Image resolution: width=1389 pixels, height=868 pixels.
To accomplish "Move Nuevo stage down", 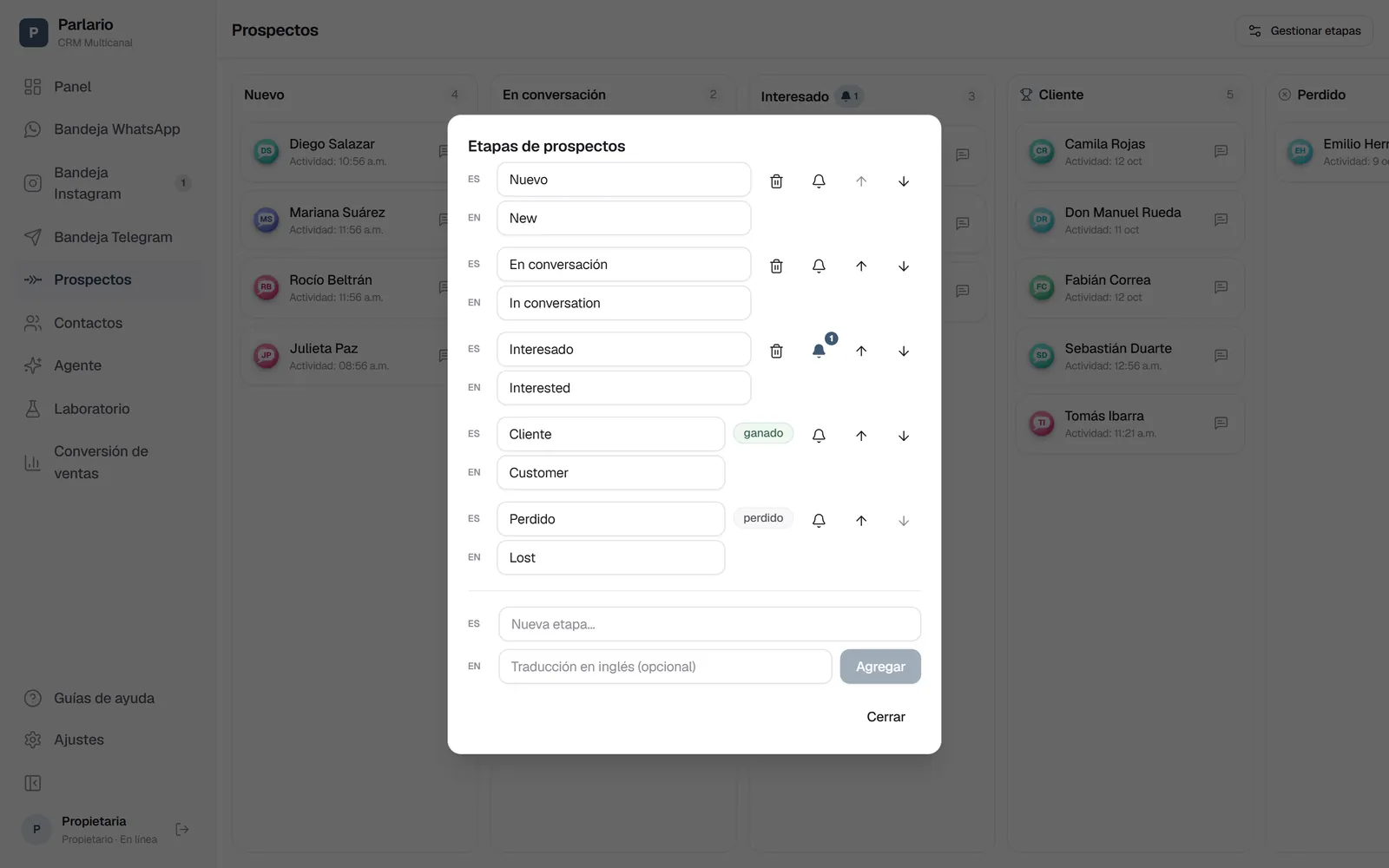I will [904, 181].
